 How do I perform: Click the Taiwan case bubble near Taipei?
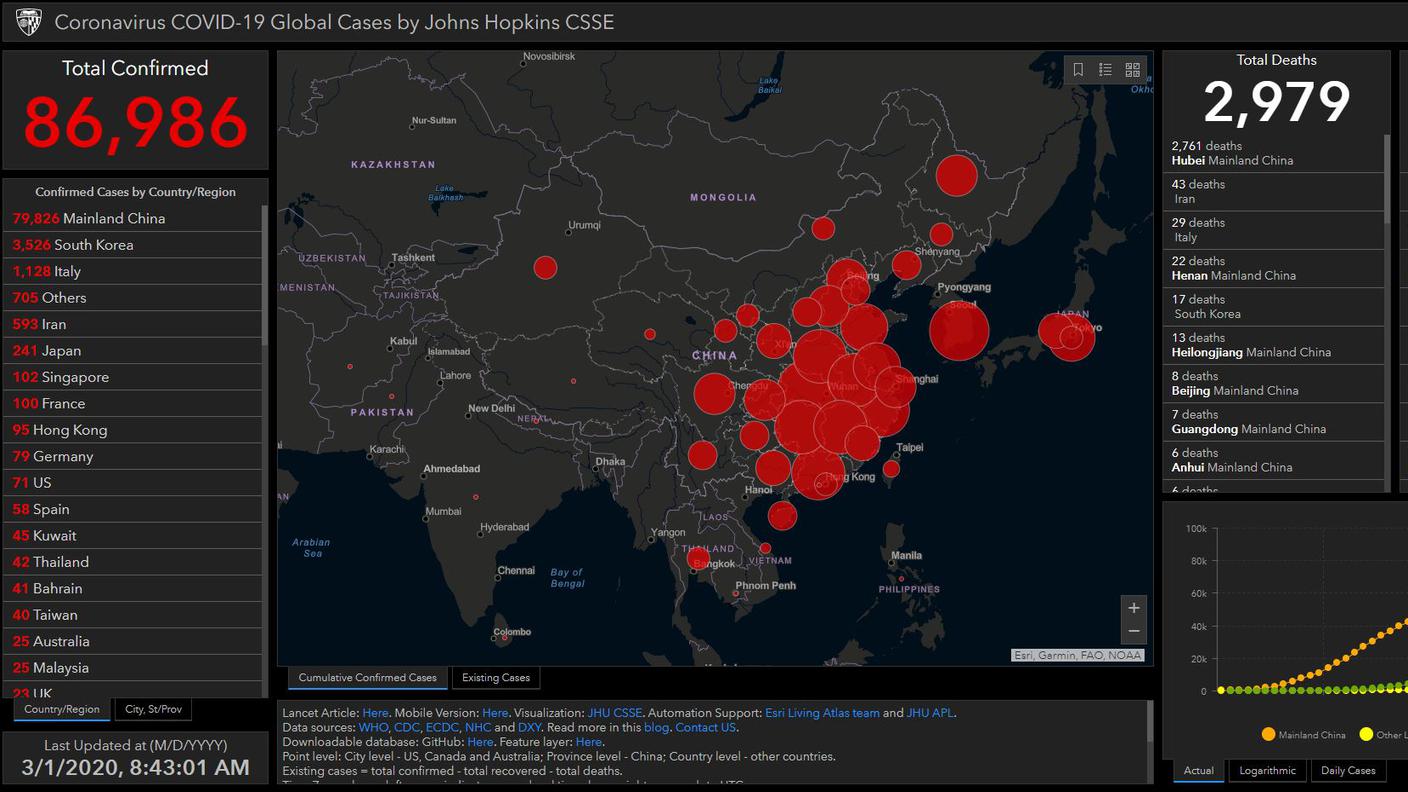891,469
